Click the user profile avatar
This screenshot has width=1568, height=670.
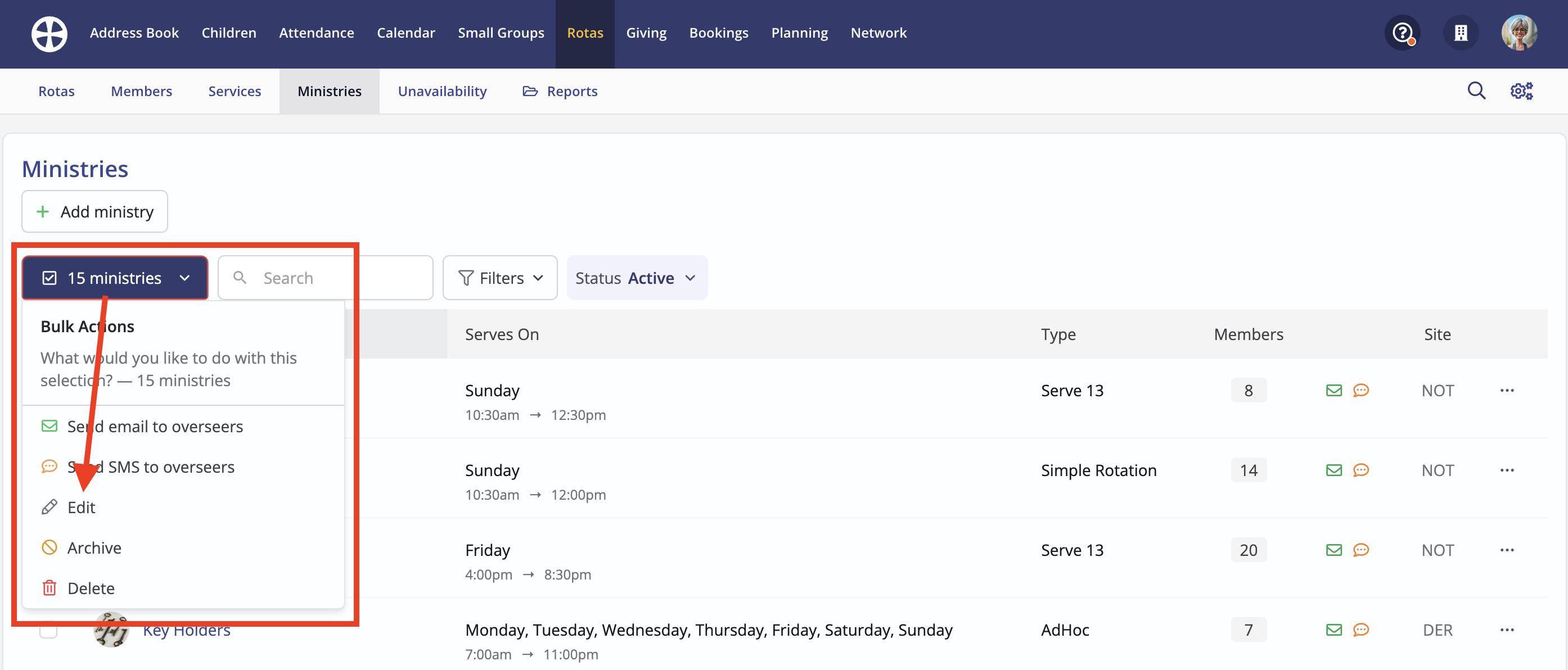point(1519,33)
